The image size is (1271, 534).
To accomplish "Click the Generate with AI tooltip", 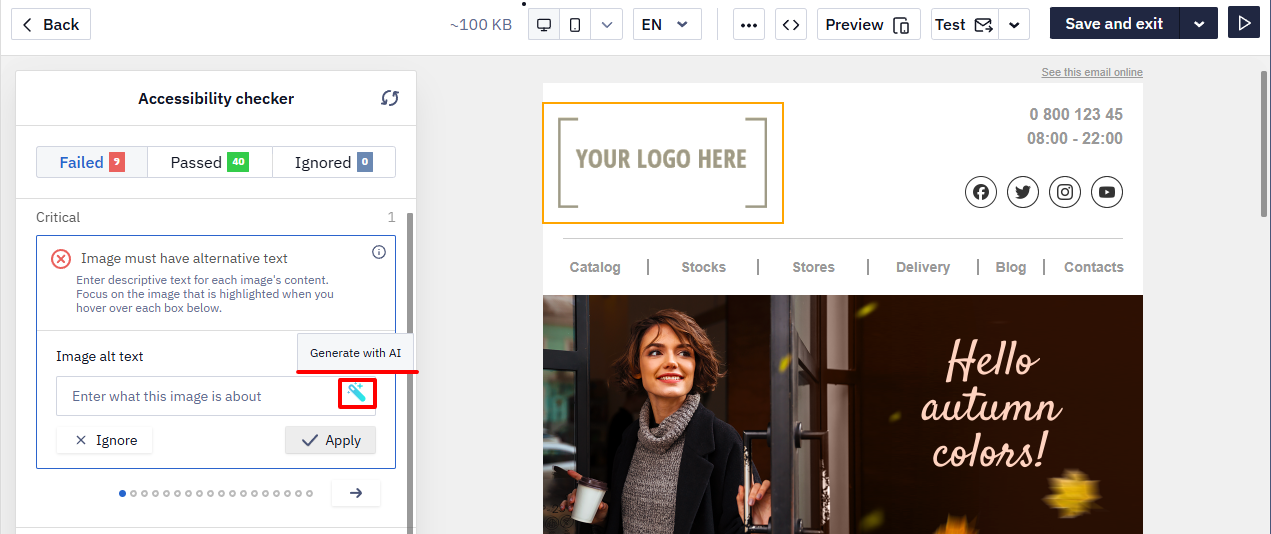I will click(x=355, y=353).
